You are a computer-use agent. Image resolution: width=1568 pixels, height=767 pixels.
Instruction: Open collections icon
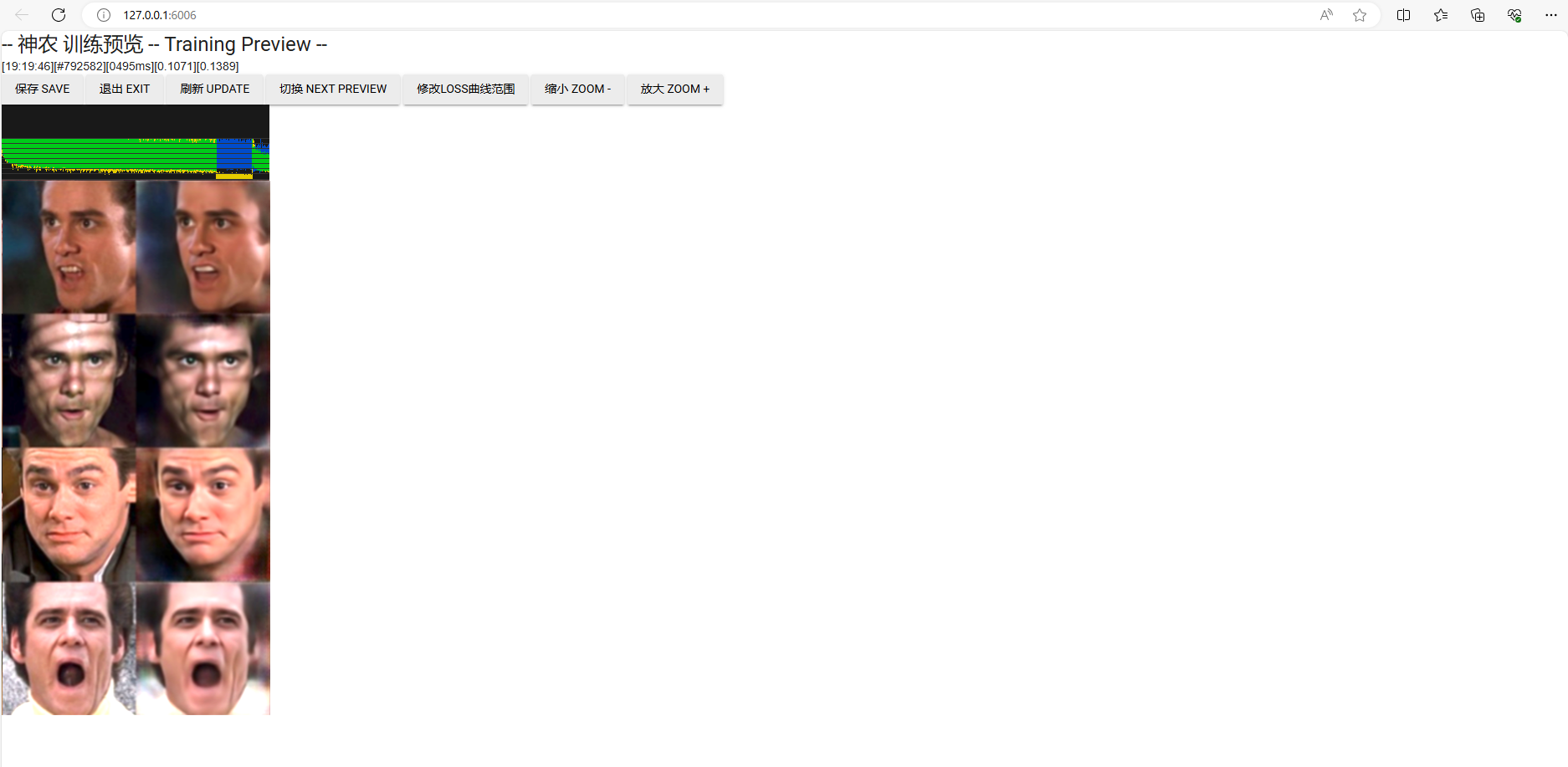pyautogui.click(x=1478, y=15)
